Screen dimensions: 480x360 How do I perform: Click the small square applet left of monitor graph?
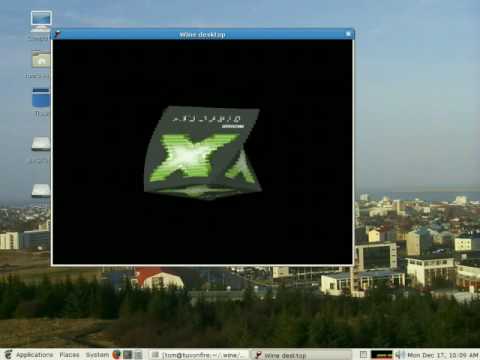coord(364,355)
